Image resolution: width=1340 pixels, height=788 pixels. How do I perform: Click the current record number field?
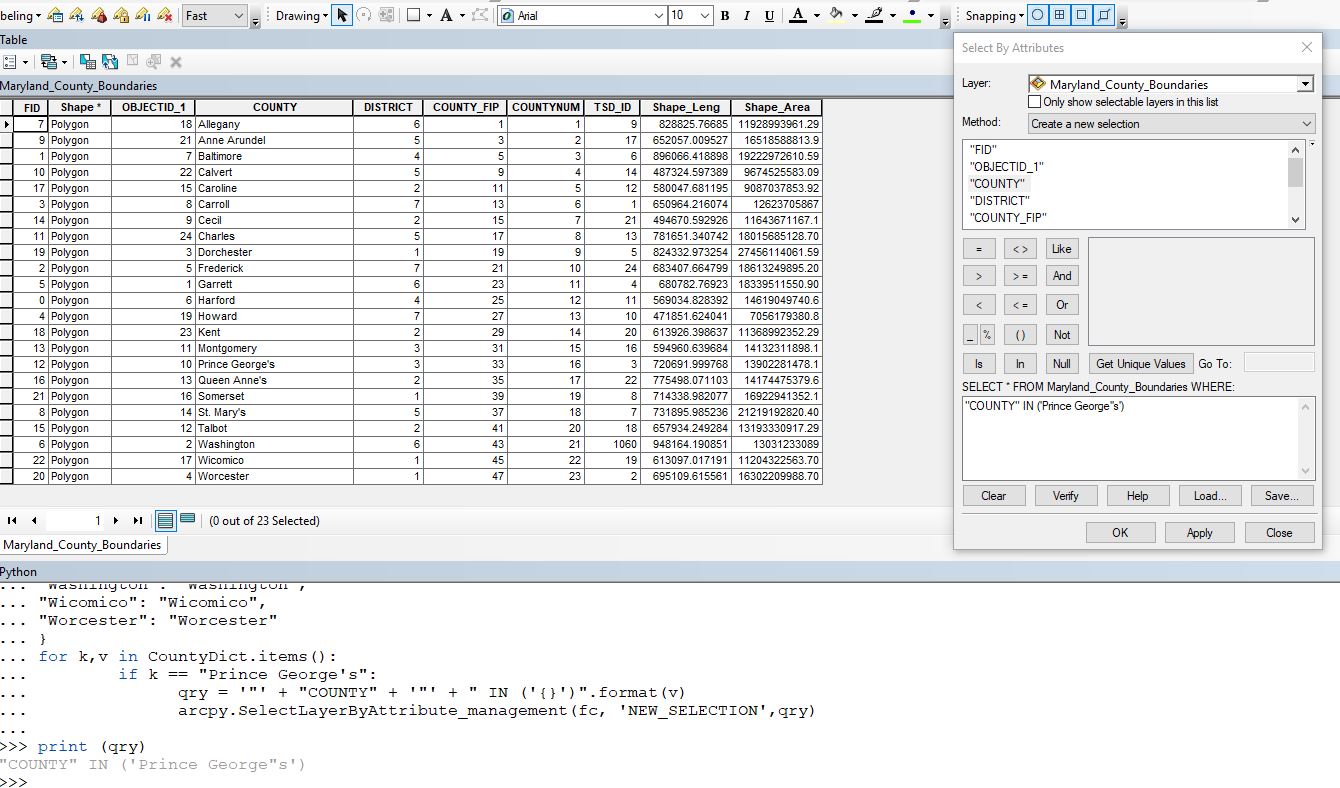pos(75,521)
